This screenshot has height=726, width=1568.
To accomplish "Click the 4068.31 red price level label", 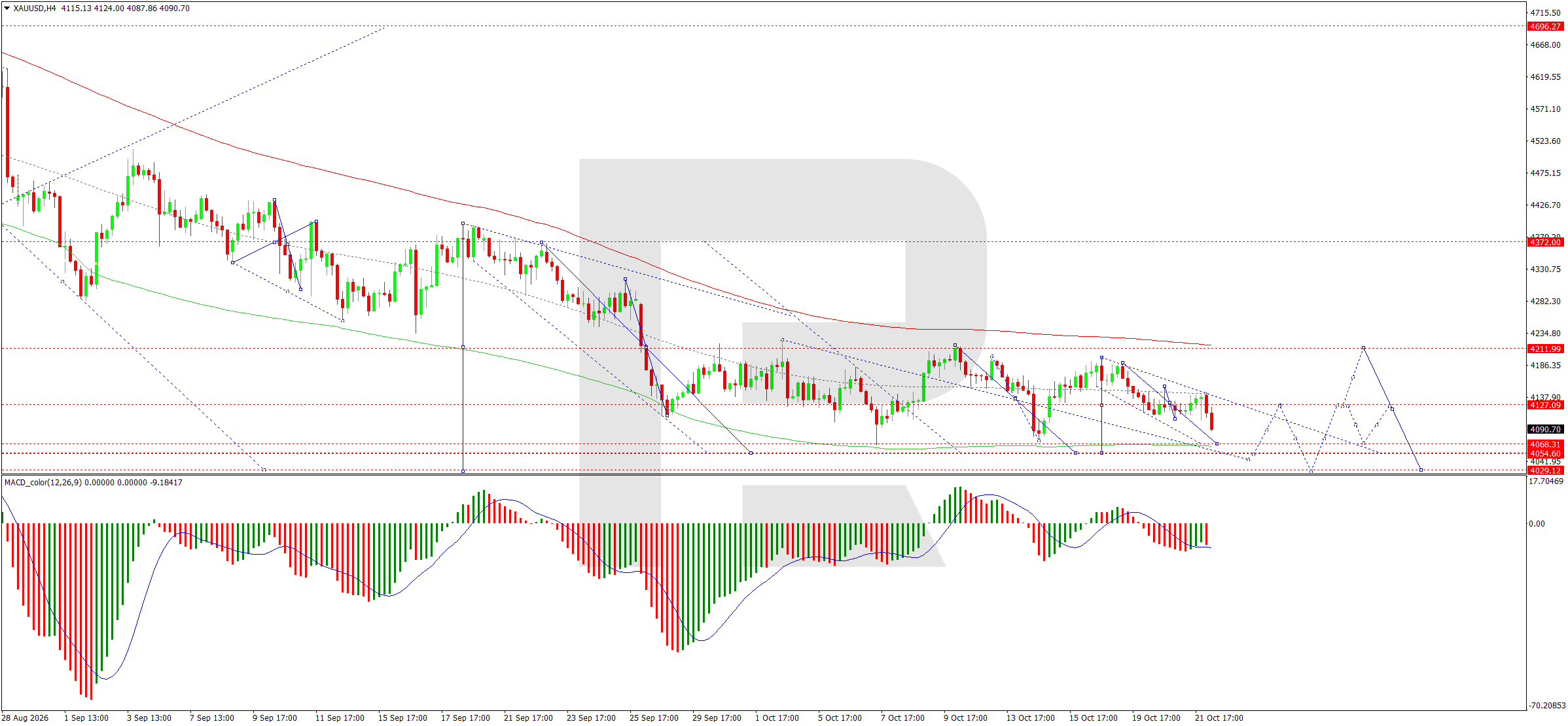I will point(1545,445).
